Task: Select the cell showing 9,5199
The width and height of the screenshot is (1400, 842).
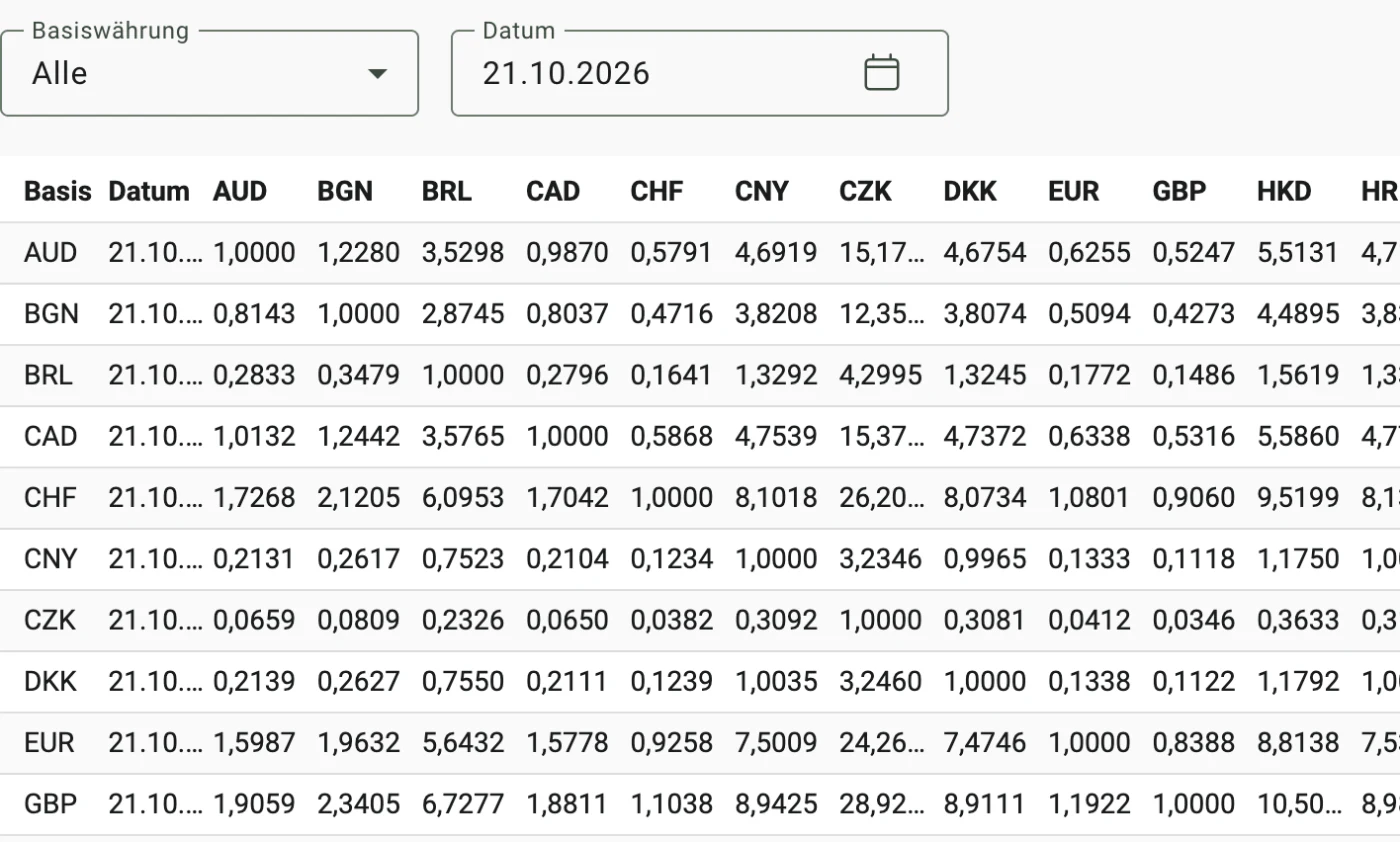Action: coord(1298,497)
